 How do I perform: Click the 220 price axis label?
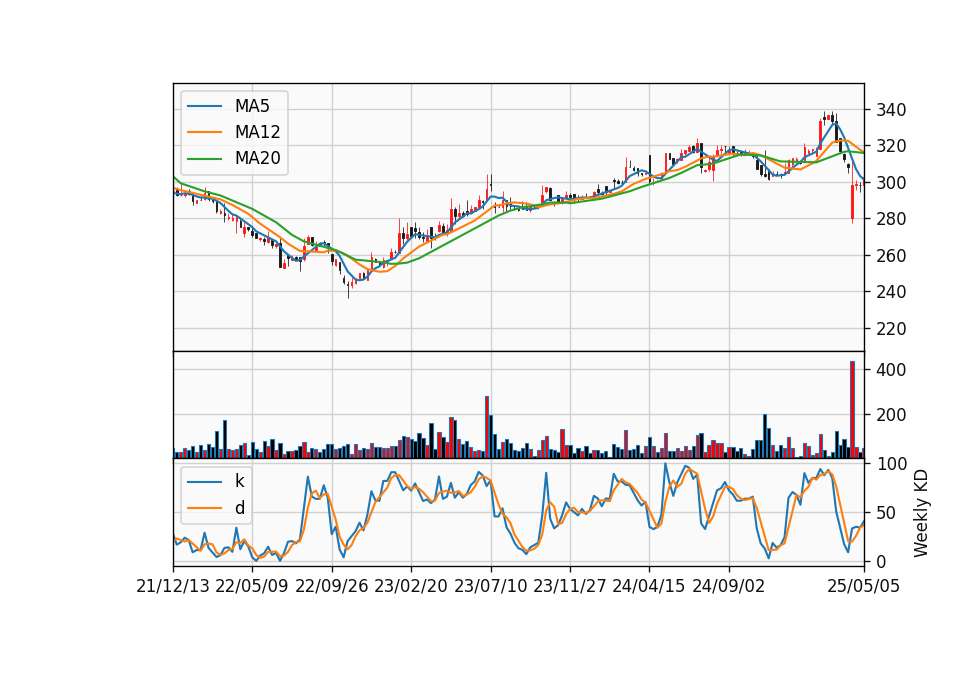[891, 329]
